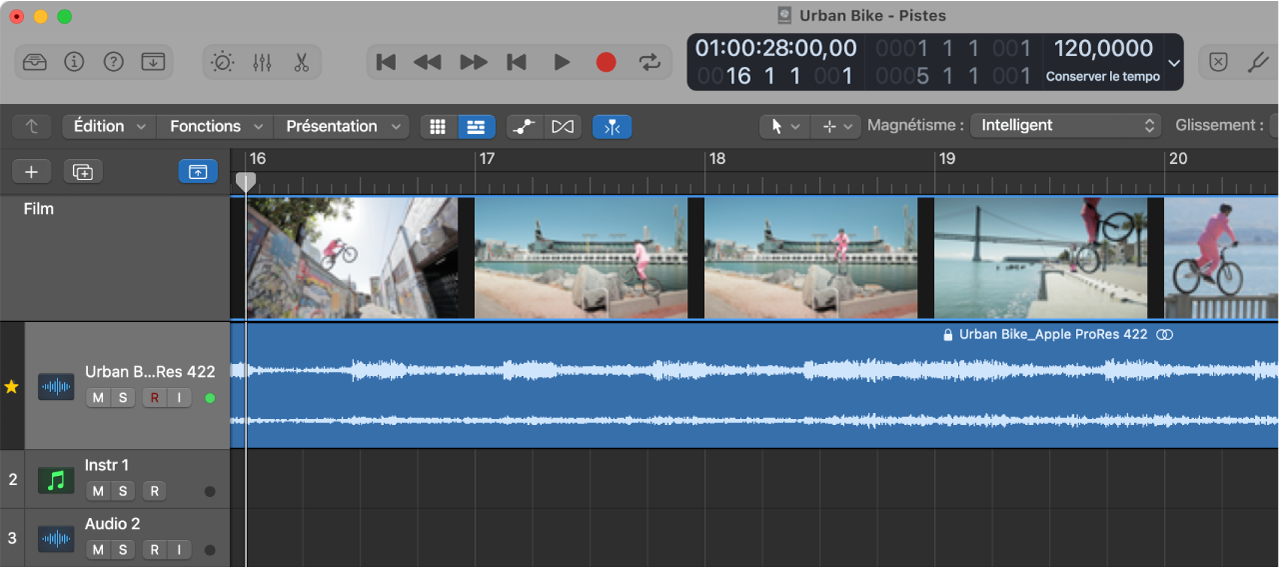Record-enable the Urban B...Res 422 track

pyautogui.click(x=154, y=398)
